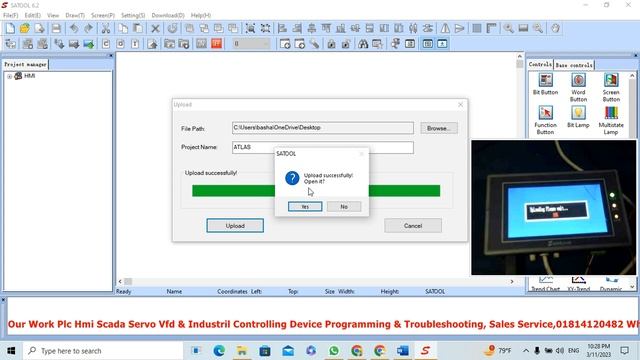The height and width of the screenshot is (360, 640).
Task: Click Browse for file path
Action: pos(439,128)
